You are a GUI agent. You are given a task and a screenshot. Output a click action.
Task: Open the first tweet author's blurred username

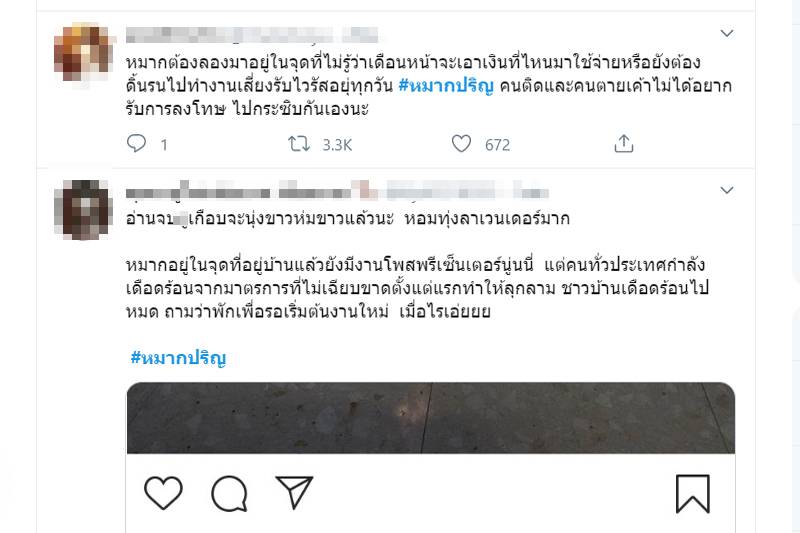click(x=252, y=34)
